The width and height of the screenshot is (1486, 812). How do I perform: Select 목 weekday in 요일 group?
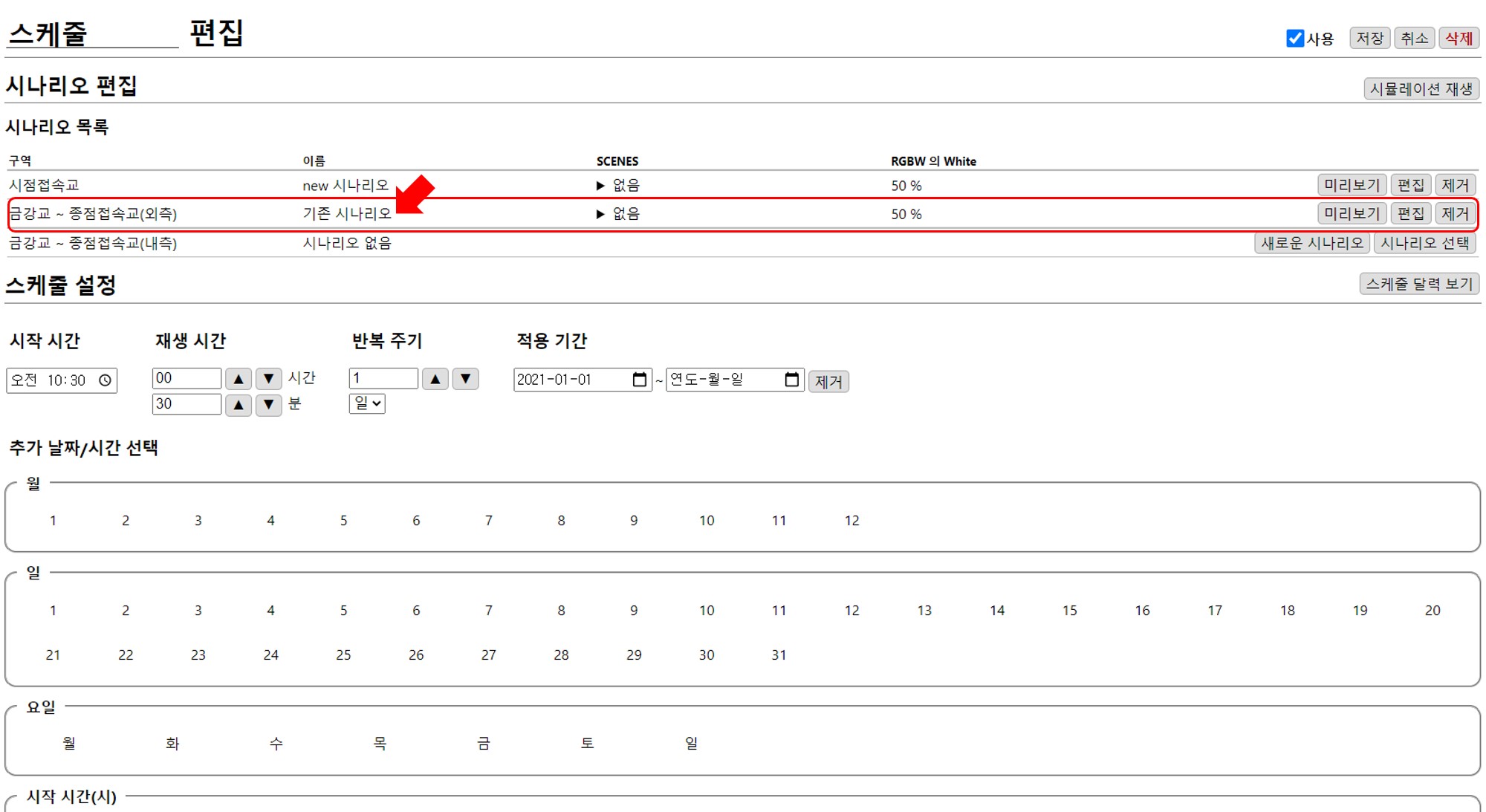pyautogui.click(x=380, y=744)
